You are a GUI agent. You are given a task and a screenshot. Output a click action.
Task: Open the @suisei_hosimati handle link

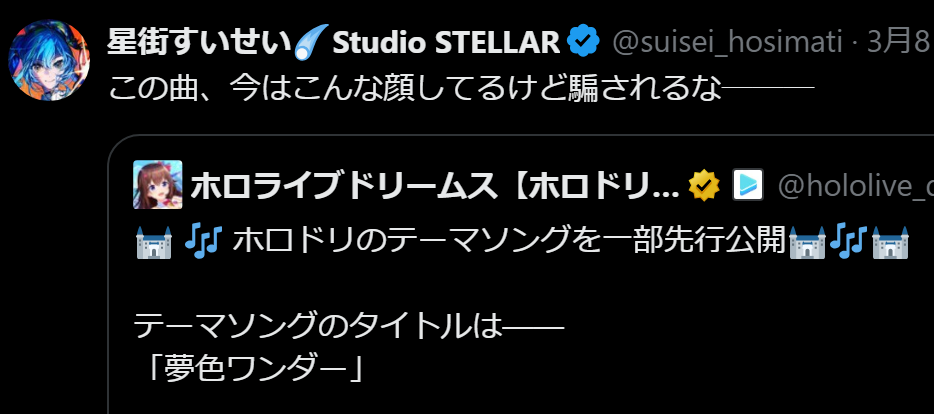click(727, 42)
